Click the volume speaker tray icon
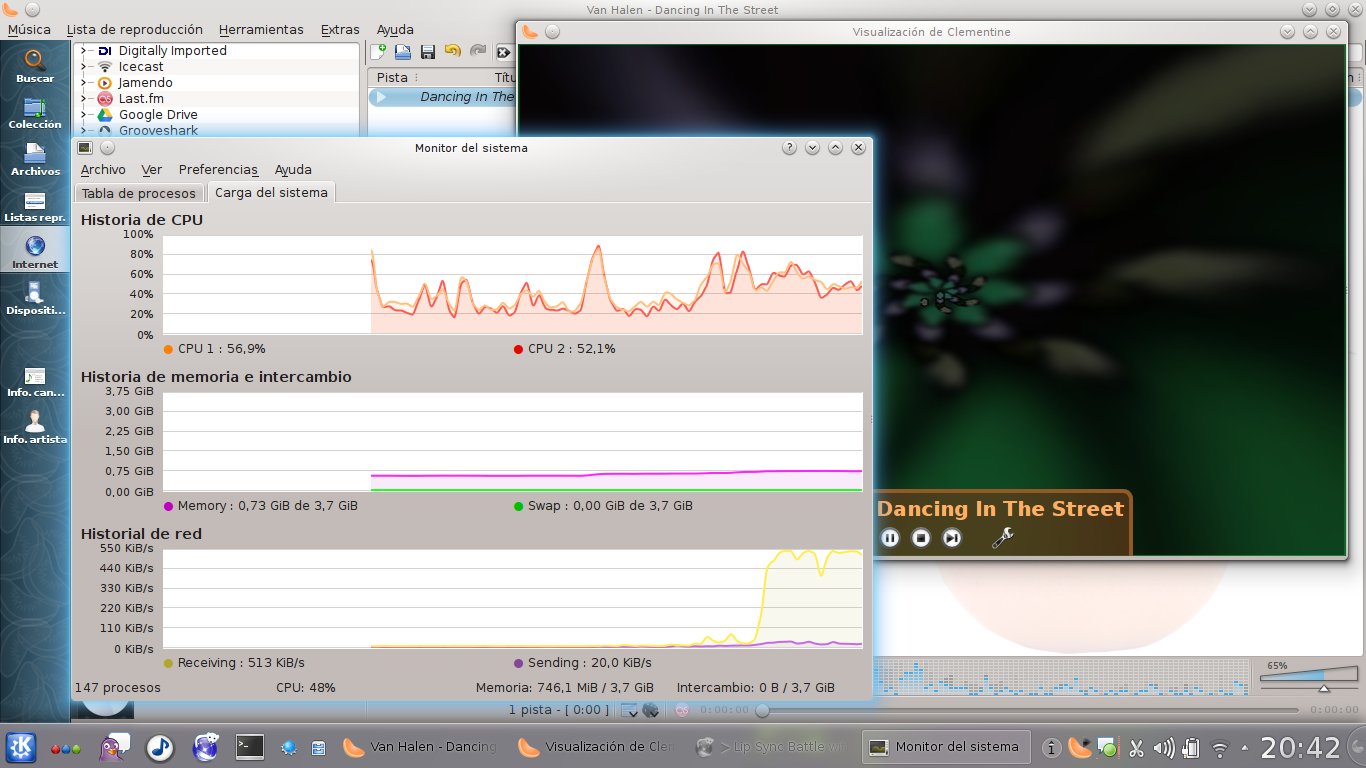The height and width of the screenshot is (768, 1366). point(1164,747)
